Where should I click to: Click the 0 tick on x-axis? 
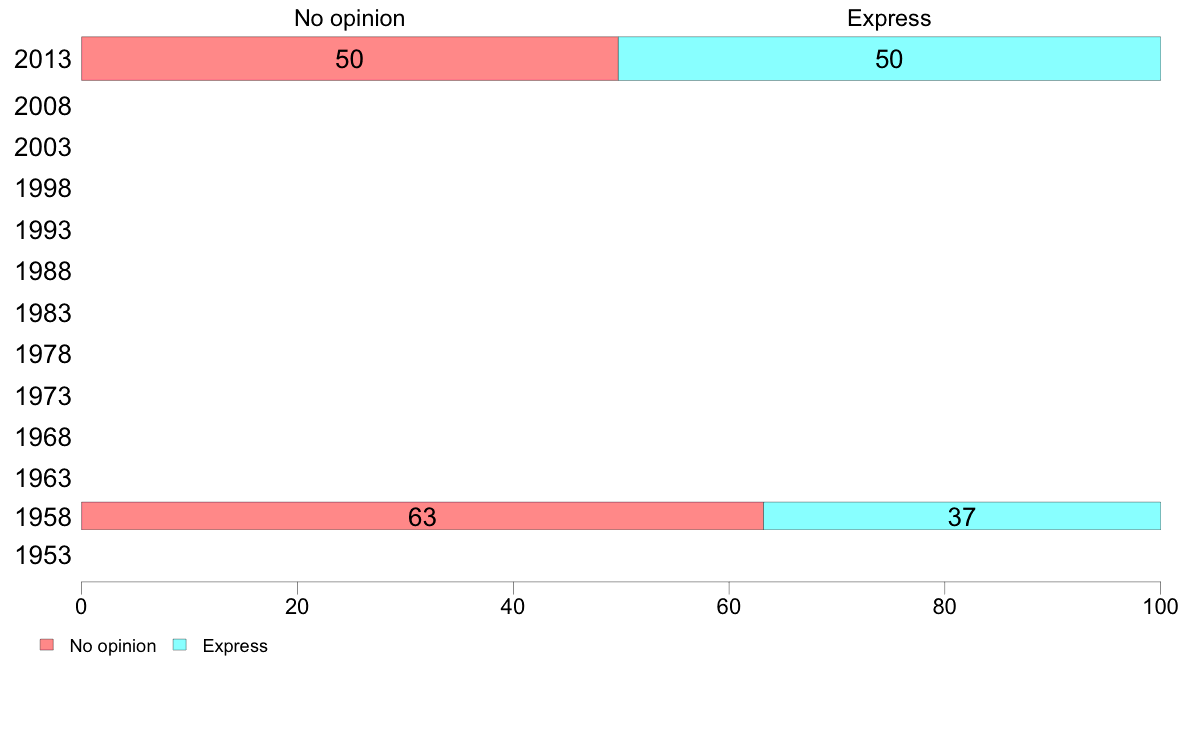coord(81,606)
